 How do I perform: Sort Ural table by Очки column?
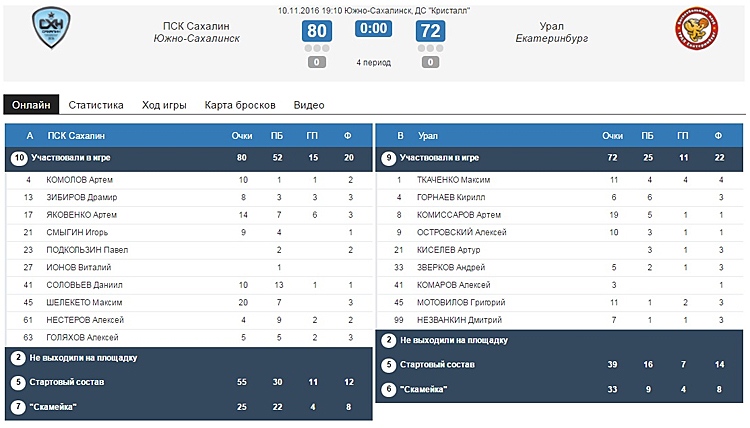tap(612, 136)
